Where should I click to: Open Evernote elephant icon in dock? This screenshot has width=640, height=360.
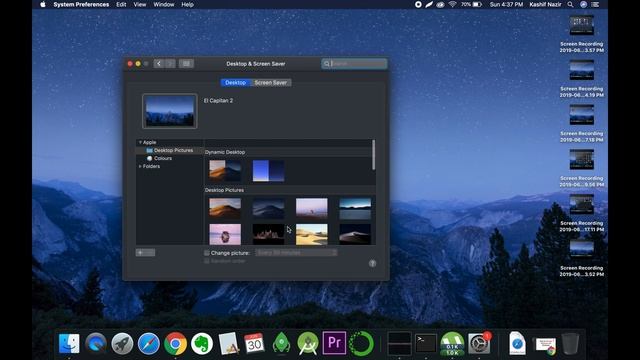tap(202, 343)
